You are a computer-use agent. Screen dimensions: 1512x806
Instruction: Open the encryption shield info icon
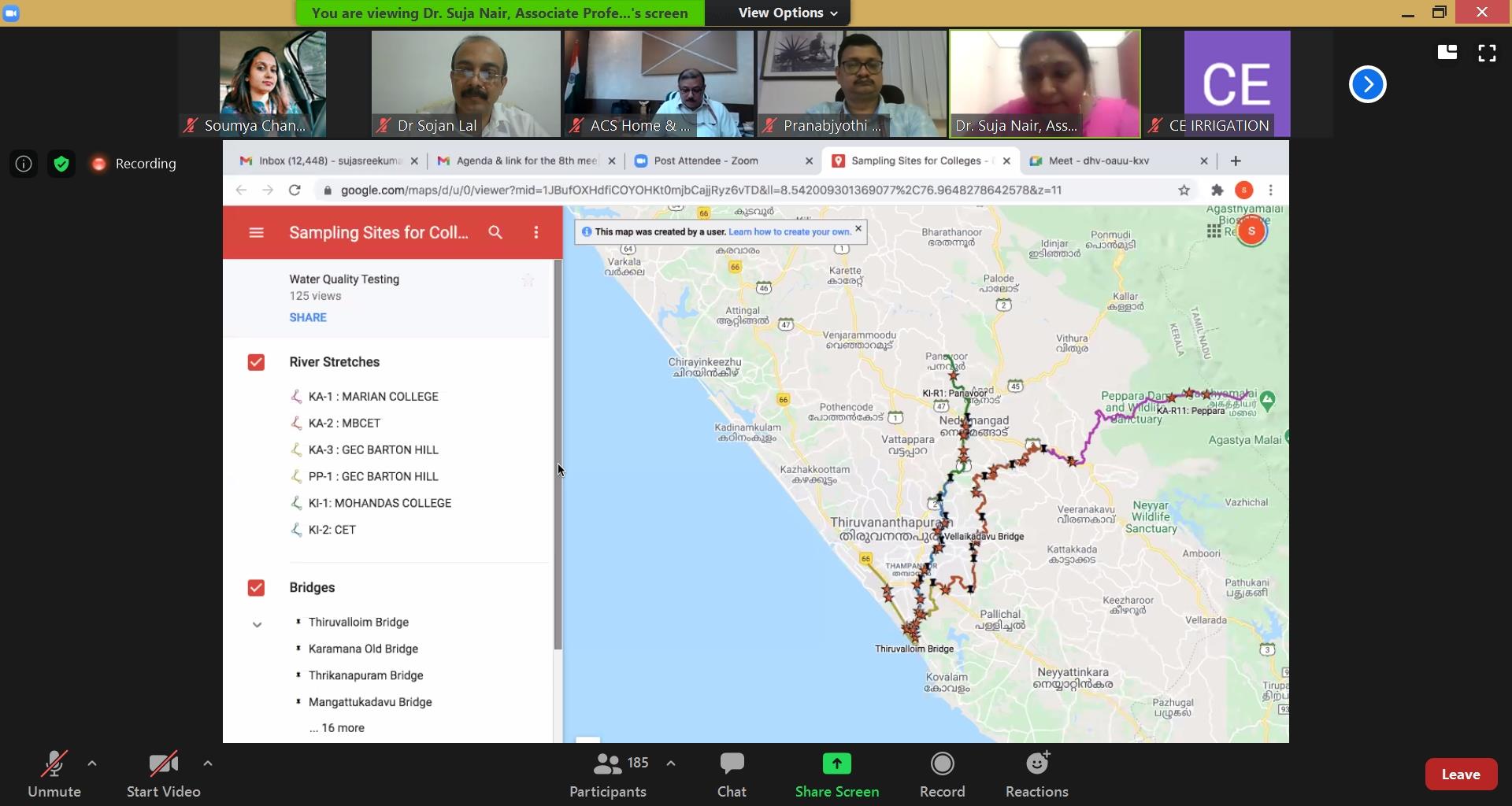61,164
